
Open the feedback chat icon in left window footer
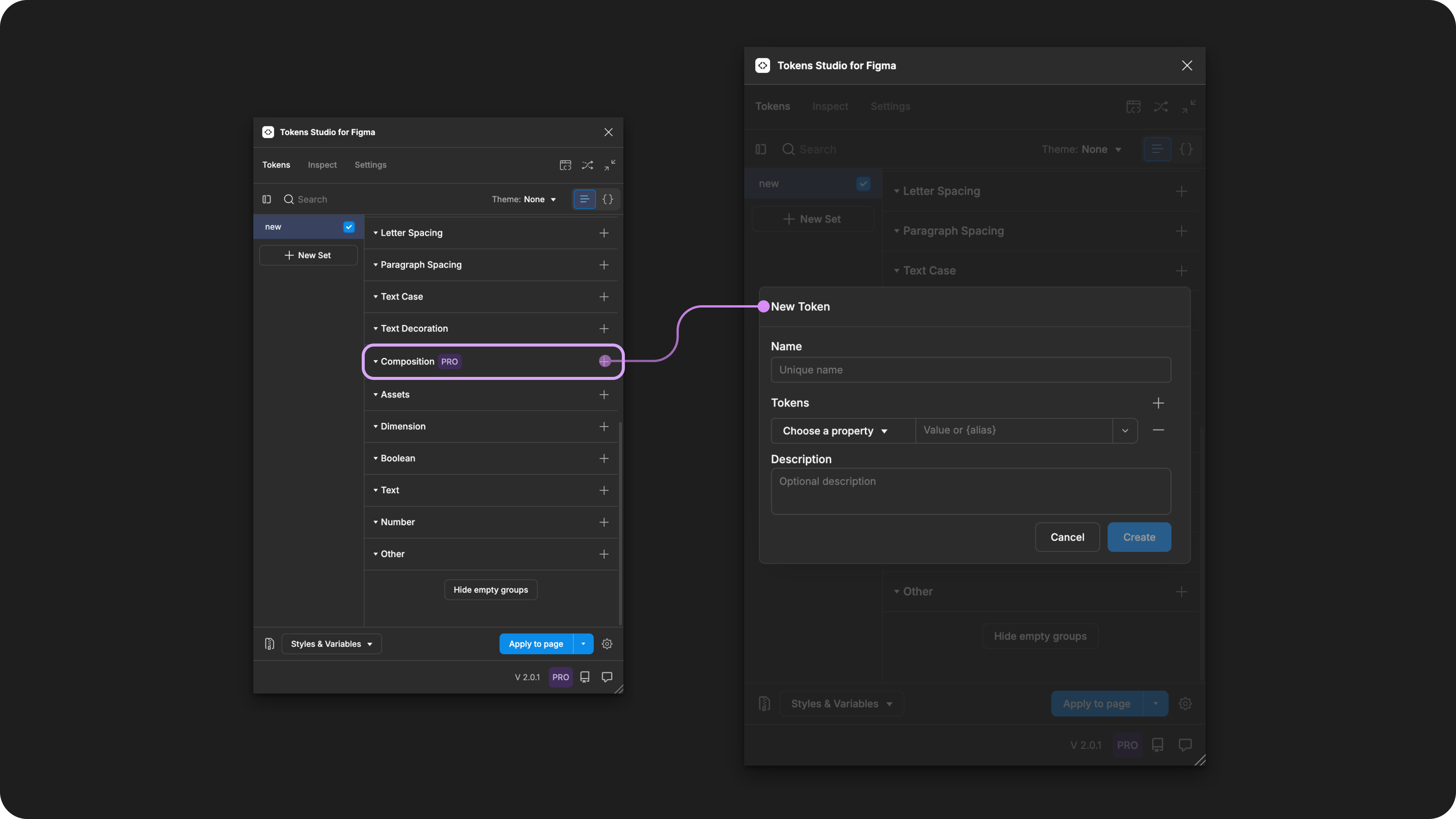[607, 677]
